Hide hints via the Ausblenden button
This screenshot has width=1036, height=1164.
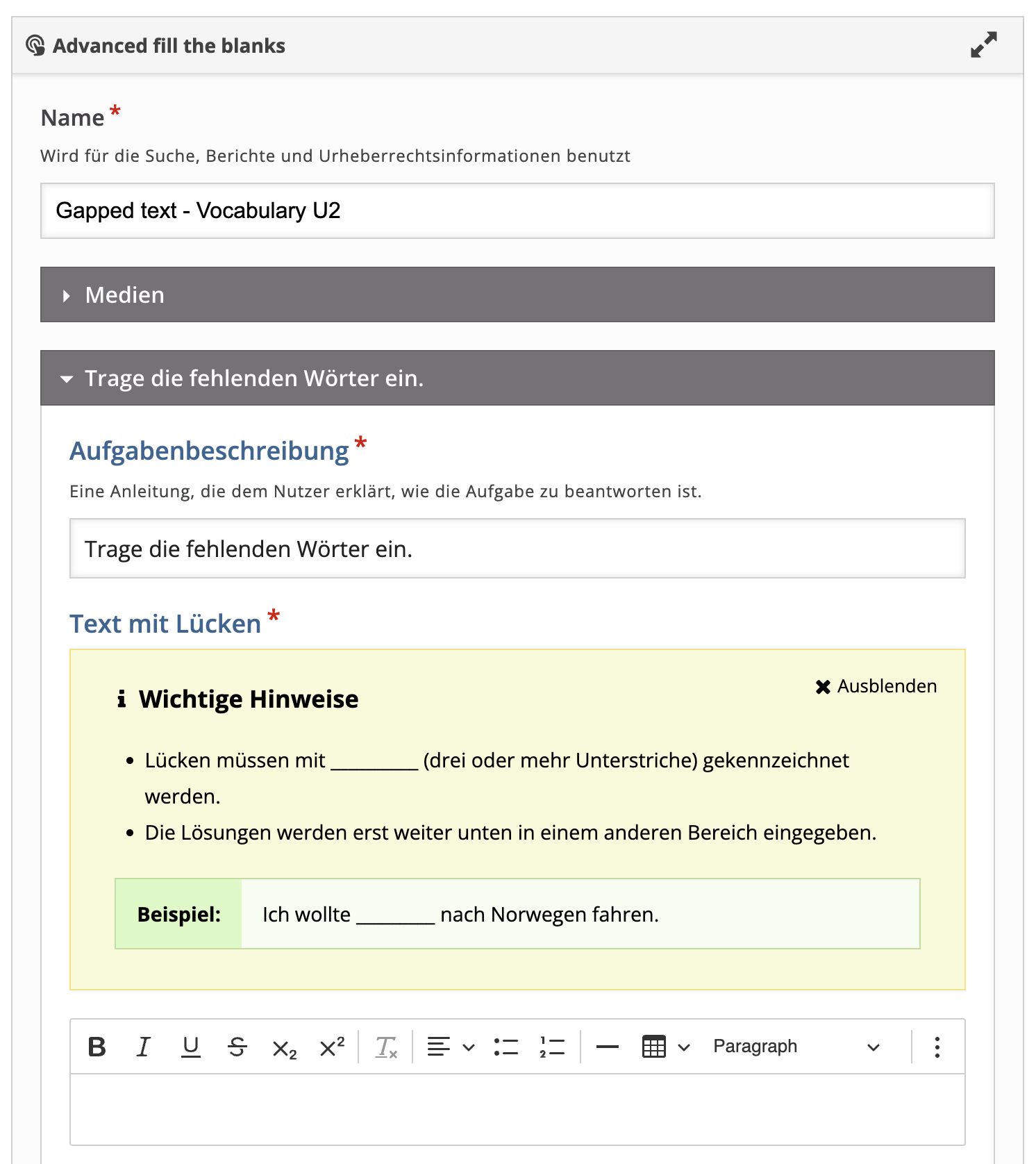pyautogui.click(x=876, y=686)
